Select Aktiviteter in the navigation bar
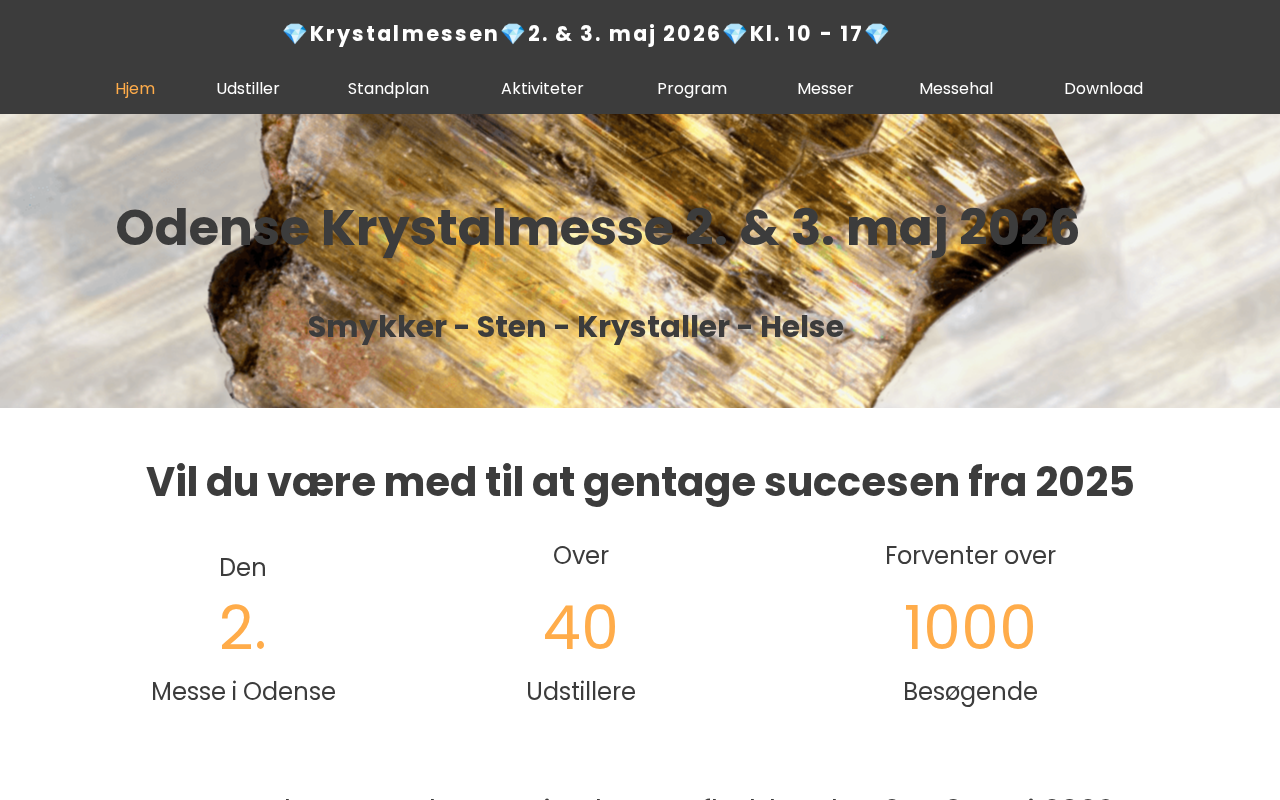This screenshot has width=1280, height=800. pyautogui.click(x=542, y=89)
